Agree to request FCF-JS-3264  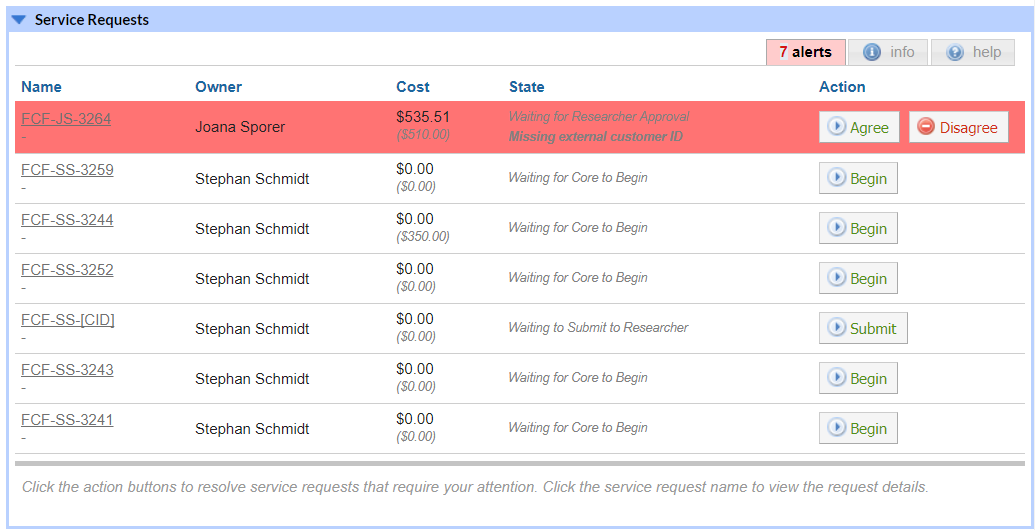coord(859,127)
